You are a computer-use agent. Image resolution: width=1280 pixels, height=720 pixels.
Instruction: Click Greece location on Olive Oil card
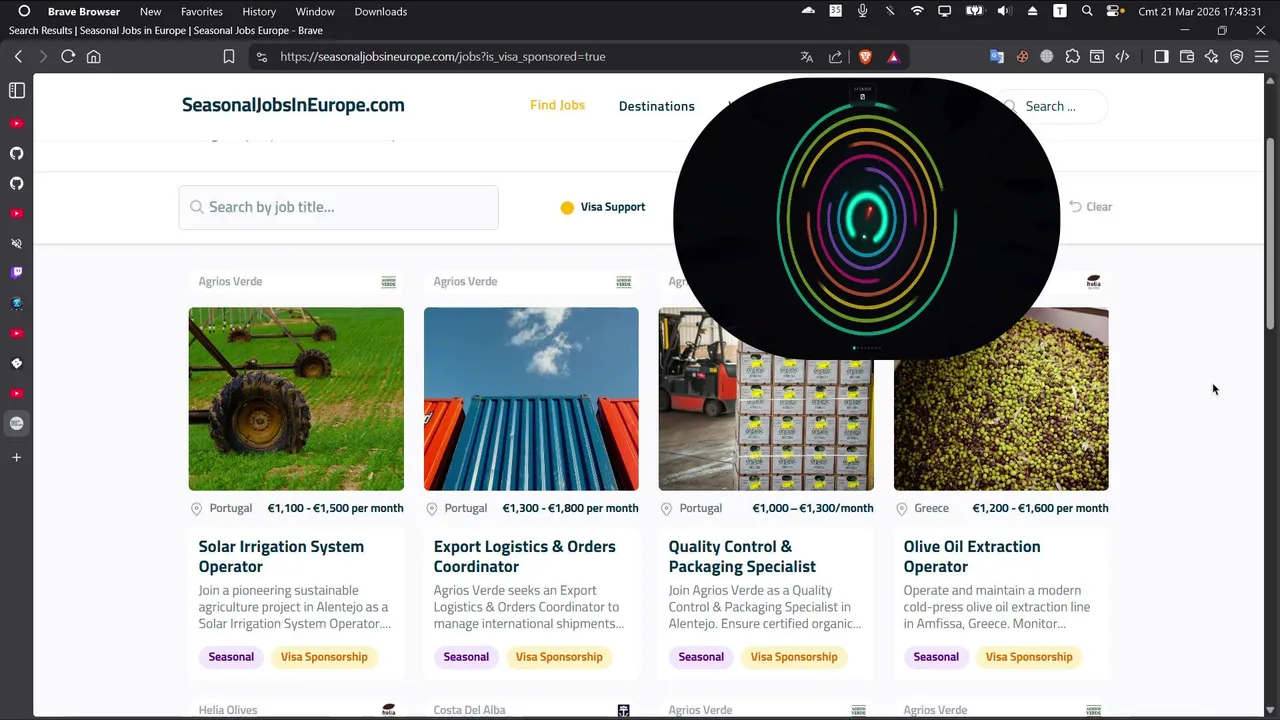(931, 508)
